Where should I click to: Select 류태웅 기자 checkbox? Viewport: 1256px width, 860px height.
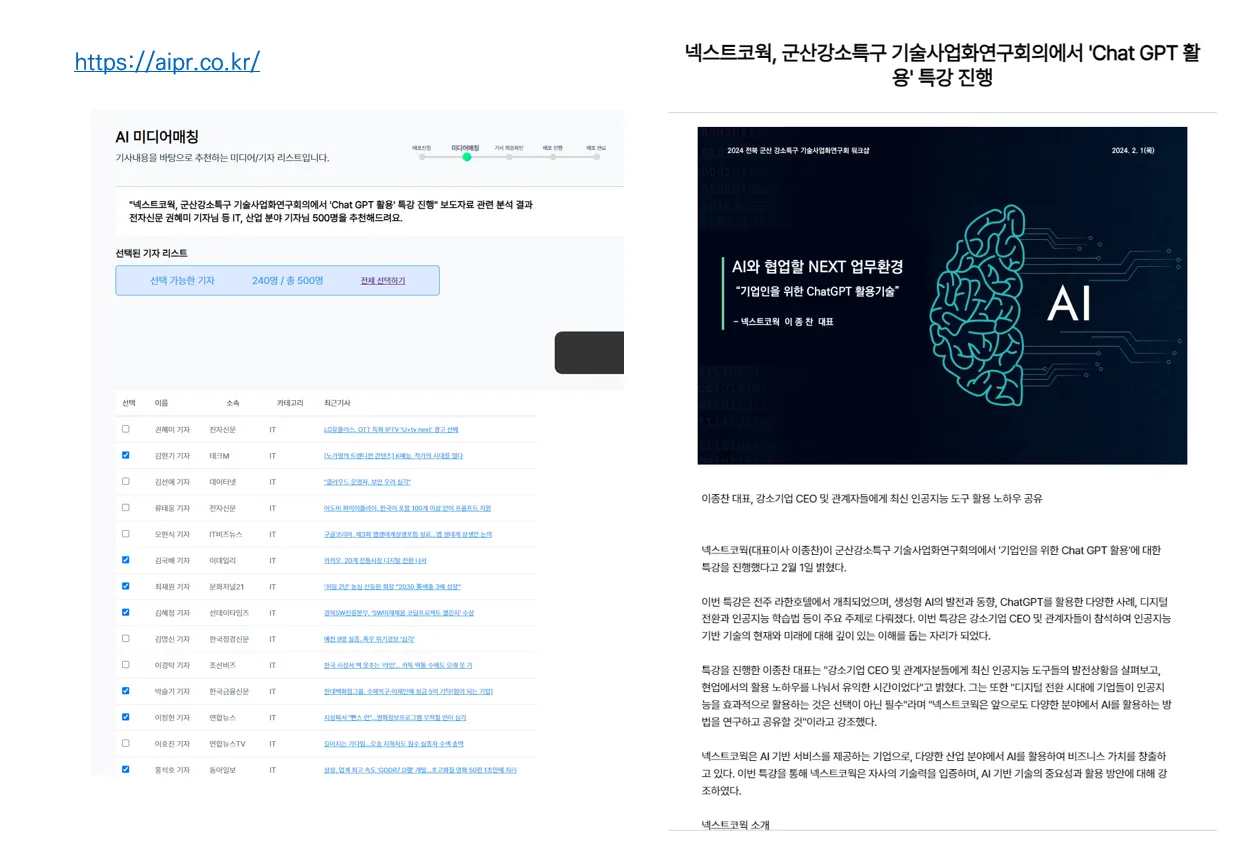click(x=126, y=507)
